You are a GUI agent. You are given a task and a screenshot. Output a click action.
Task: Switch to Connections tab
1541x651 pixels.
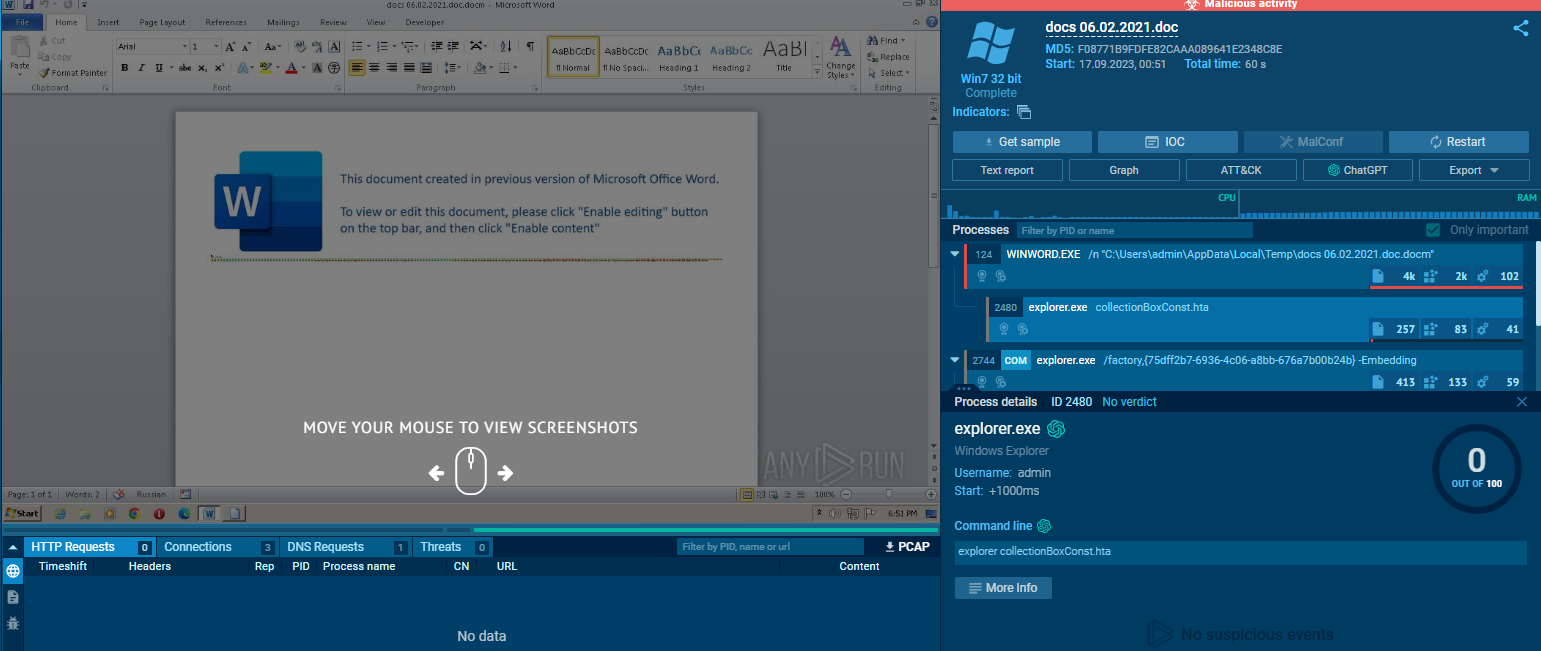coord(218,547)
